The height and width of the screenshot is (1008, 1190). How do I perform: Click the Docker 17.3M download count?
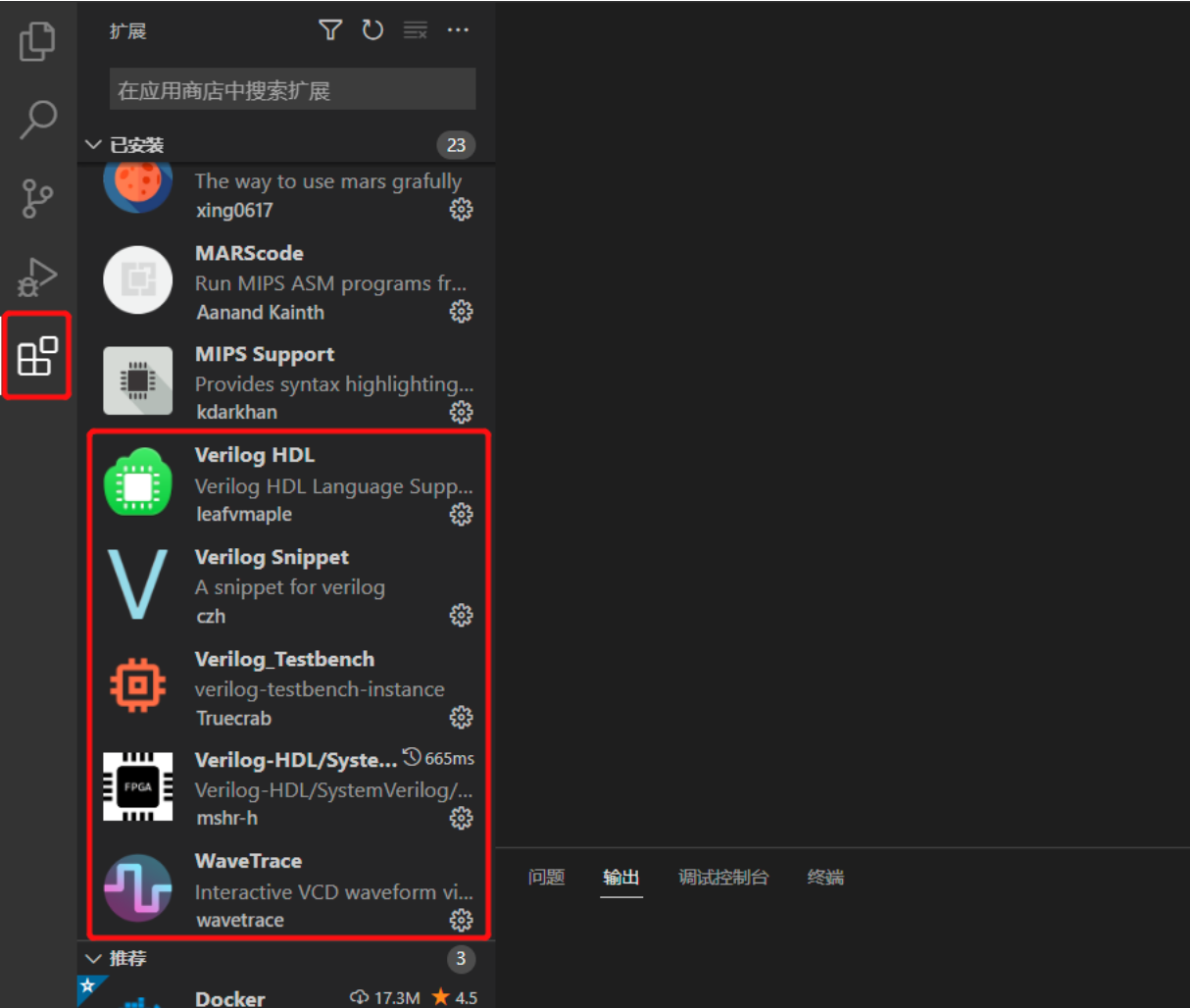tap(384, 997)
